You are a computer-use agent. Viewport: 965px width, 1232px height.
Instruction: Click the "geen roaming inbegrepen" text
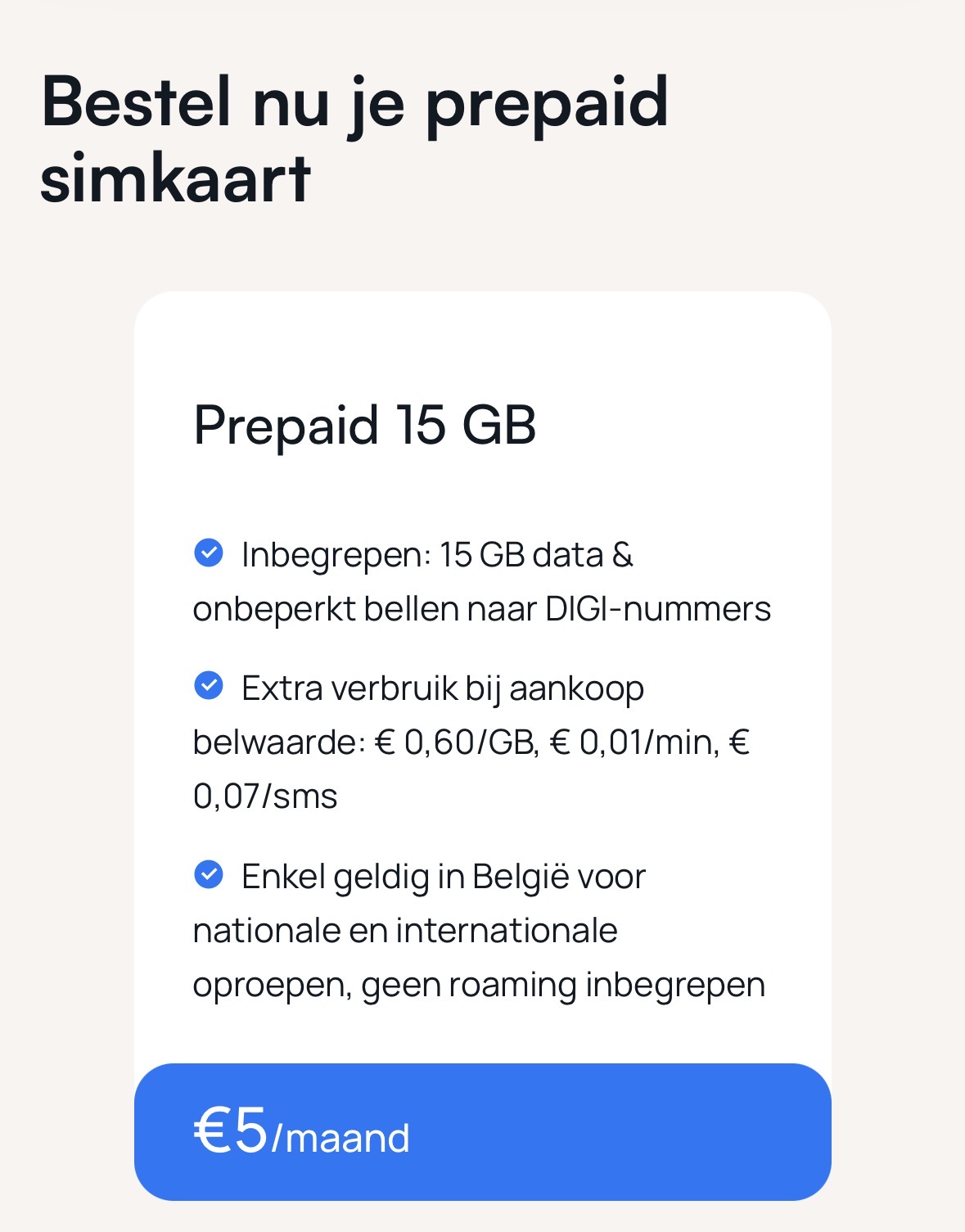(x=563, y=985)
